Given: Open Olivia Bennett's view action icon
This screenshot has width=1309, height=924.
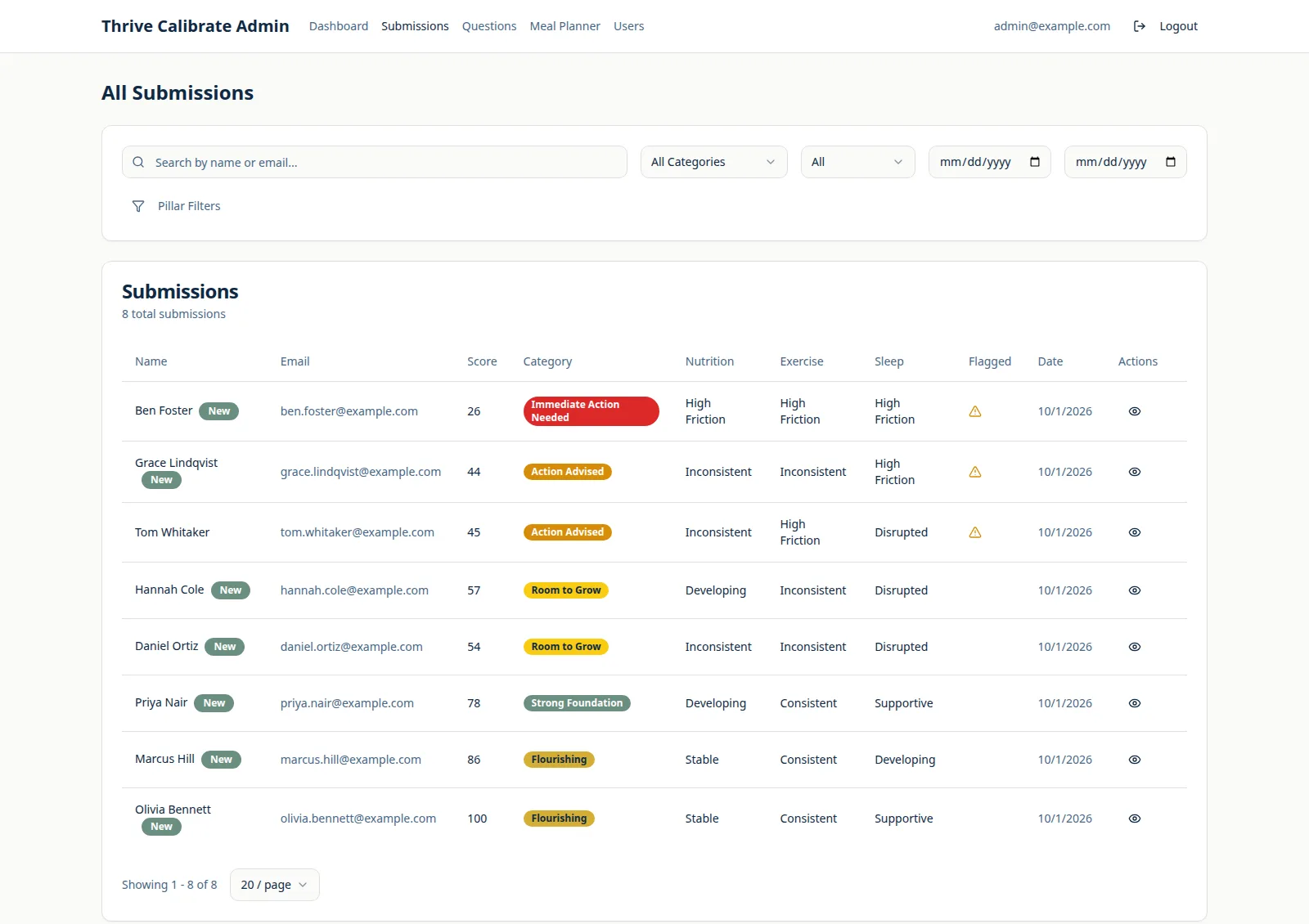Looking at the screenshot, I should click(1134, 819).
